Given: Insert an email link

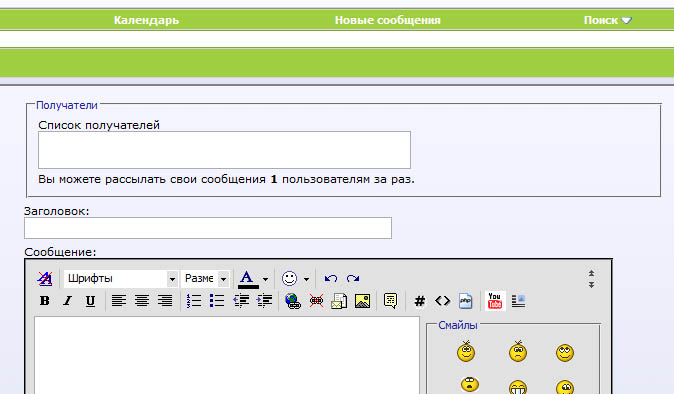Looking at the screenshot, I should (339, 301).
